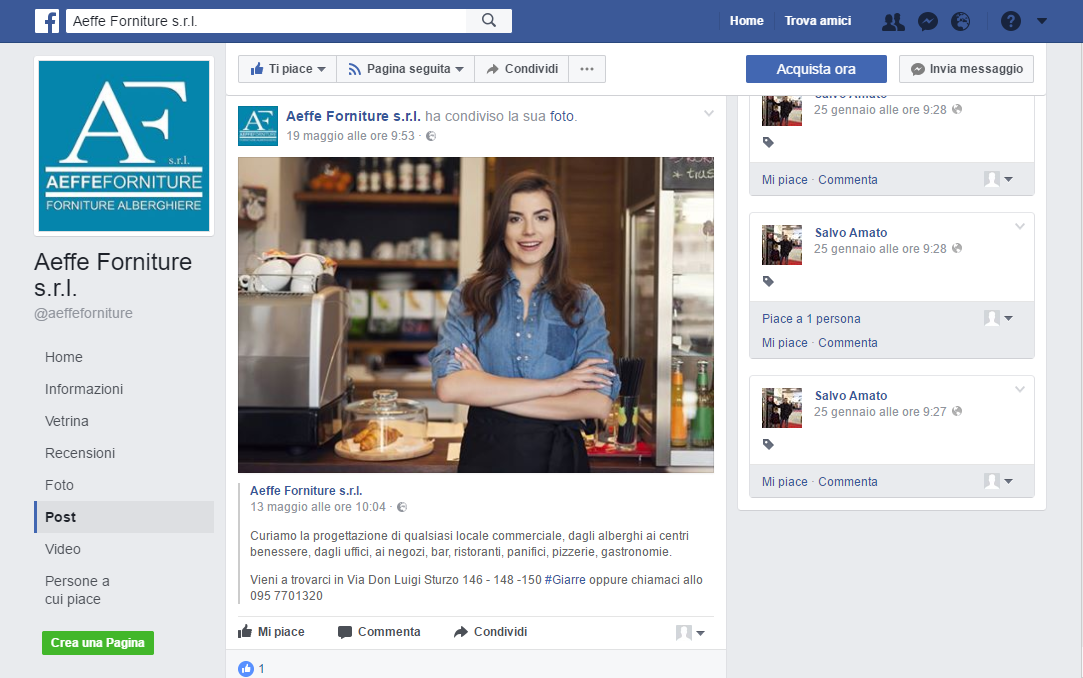Open Salvo Amato name on the 9:27 post
1083x678 pixels.
(x=851, y=396)
